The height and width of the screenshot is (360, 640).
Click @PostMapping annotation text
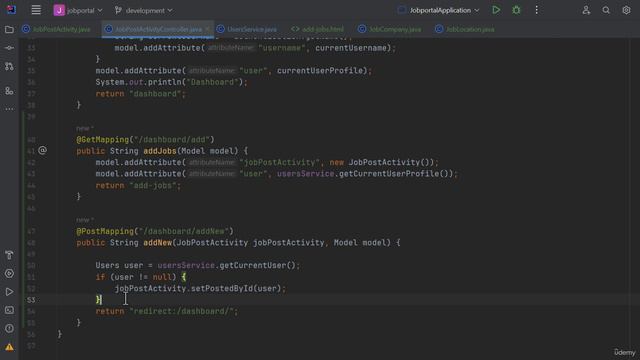[x=105, y=231]
